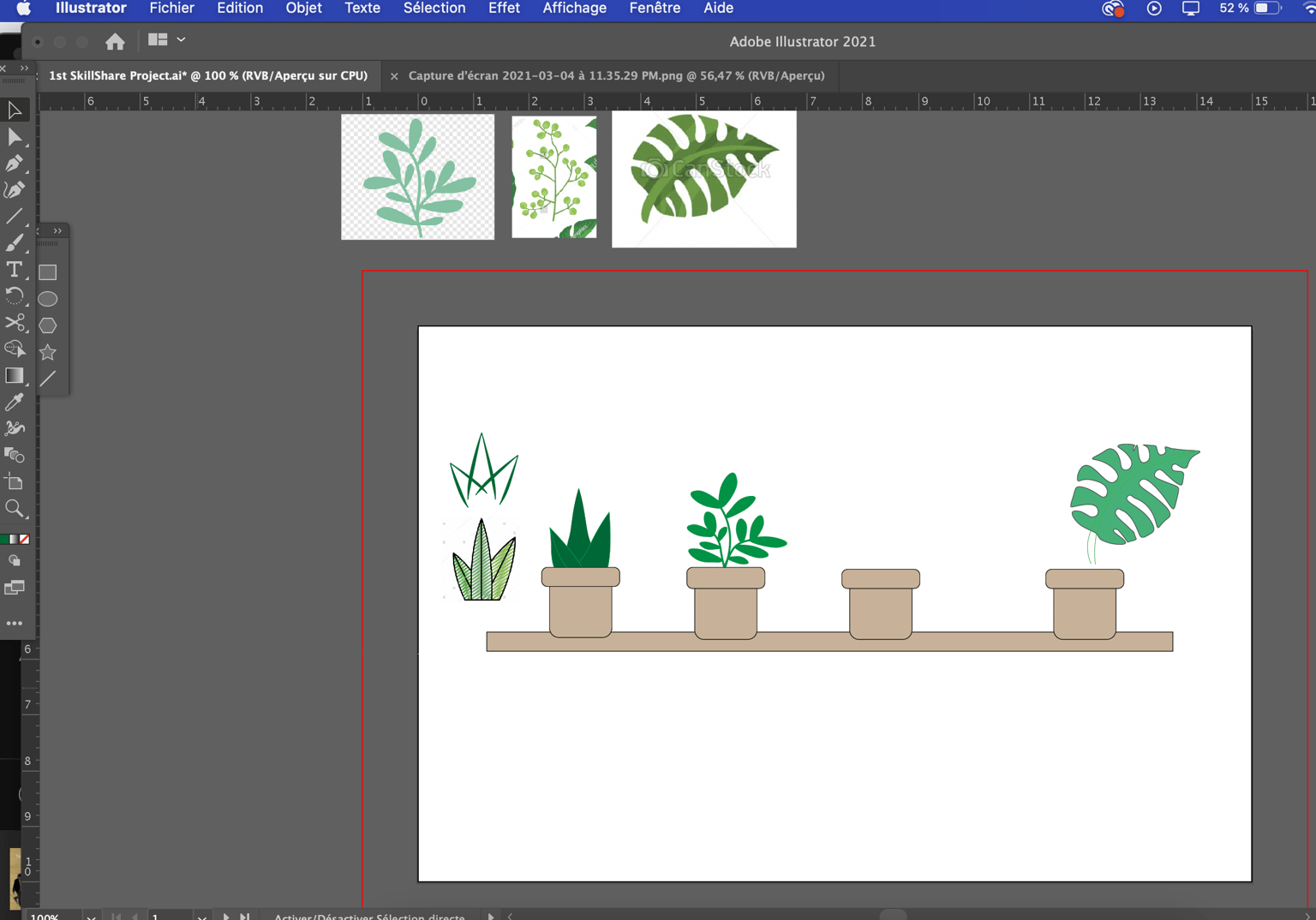Choose Rectangle tool in floating shape panel

click(48, 272)
